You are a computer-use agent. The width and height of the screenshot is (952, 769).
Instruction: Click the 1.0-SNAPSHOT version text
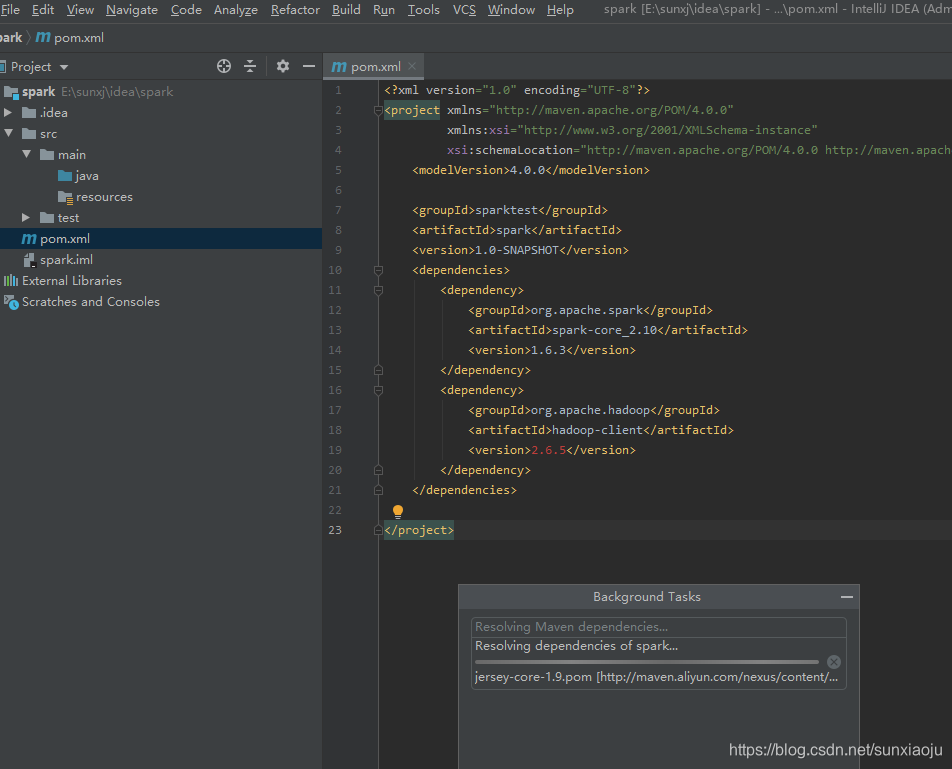tap(517, 250)
